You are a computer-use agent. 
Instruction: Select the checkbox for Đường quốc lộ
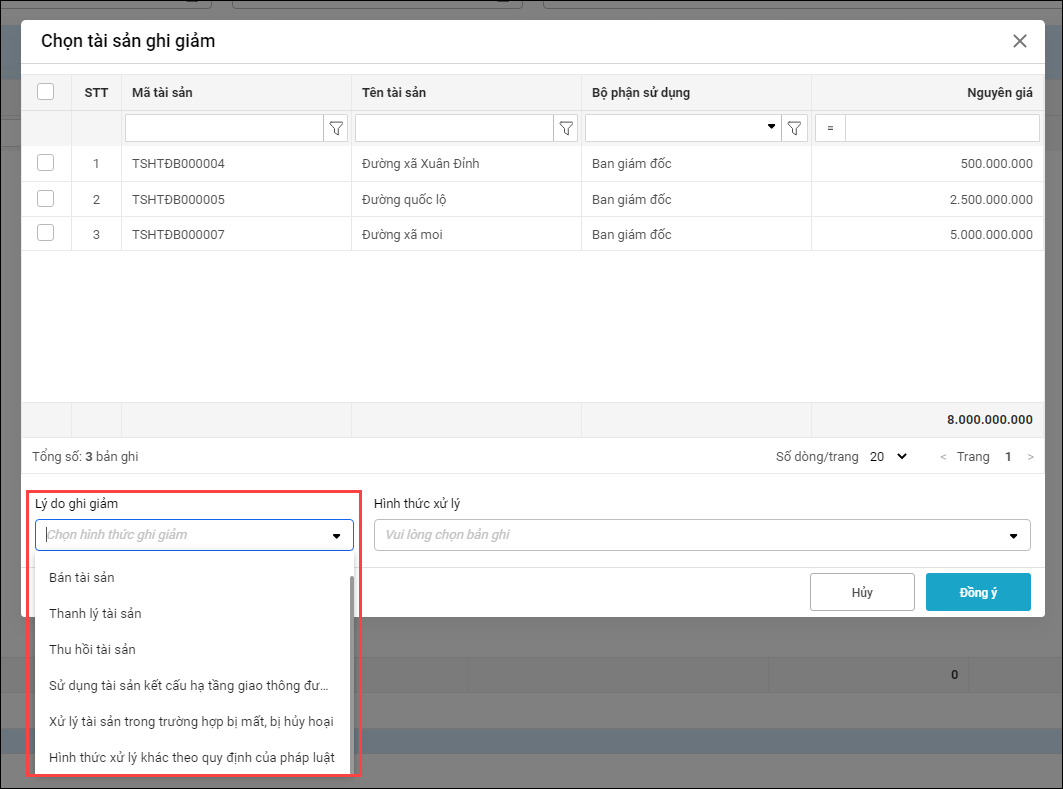[x=46, y=199]
